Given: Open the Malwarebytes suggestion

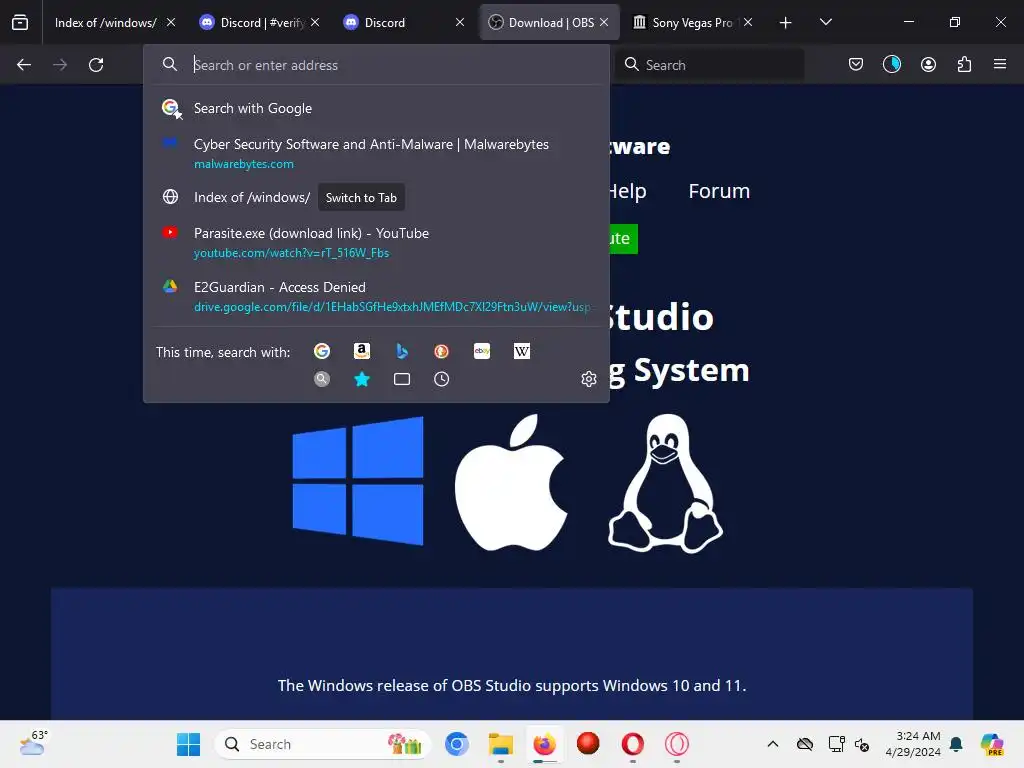Looking at the screenshot, I should point(376,153).
